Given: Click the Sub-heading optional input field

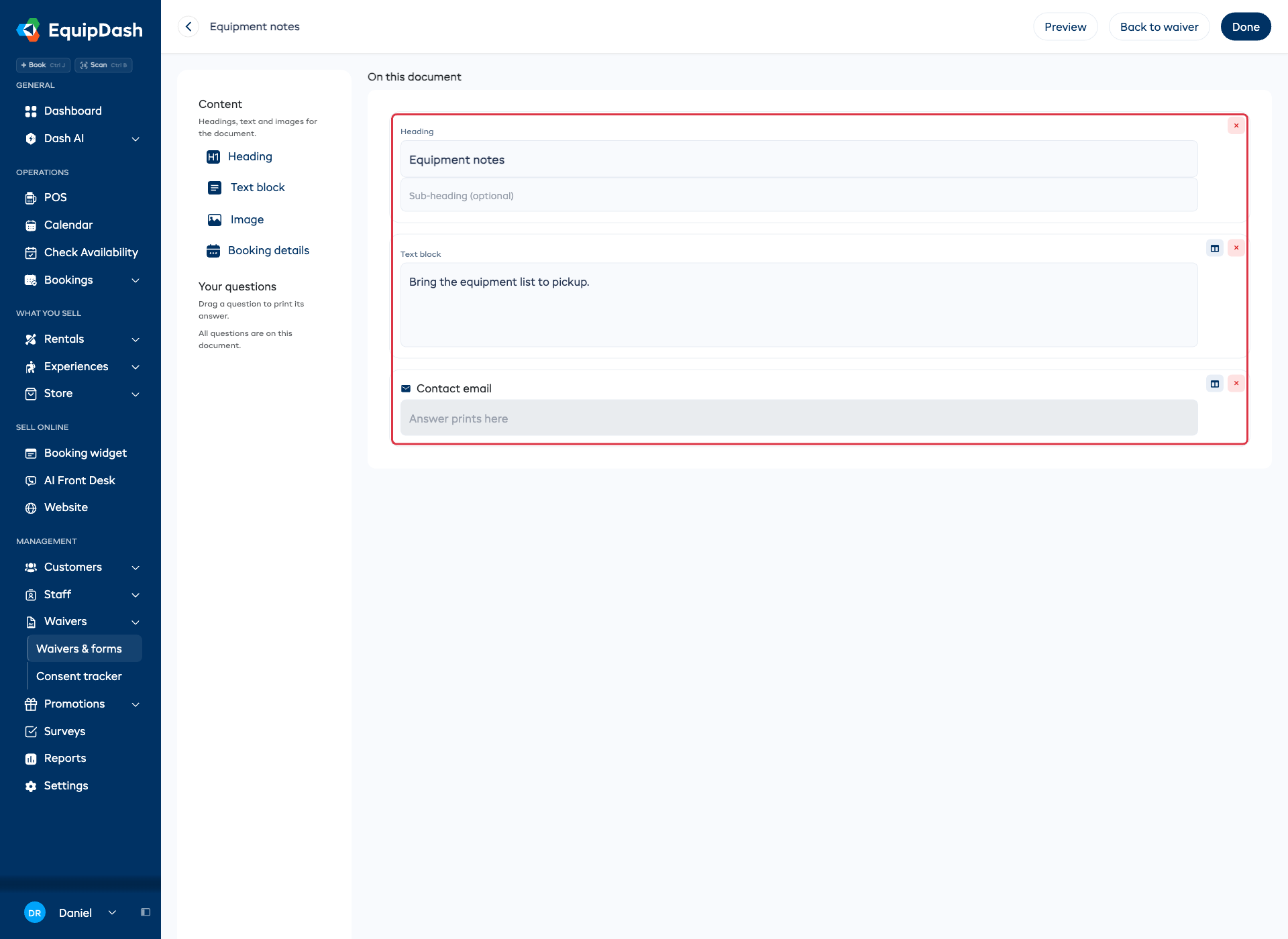Looking at the screenshot, I should click(x=799, y=196).
